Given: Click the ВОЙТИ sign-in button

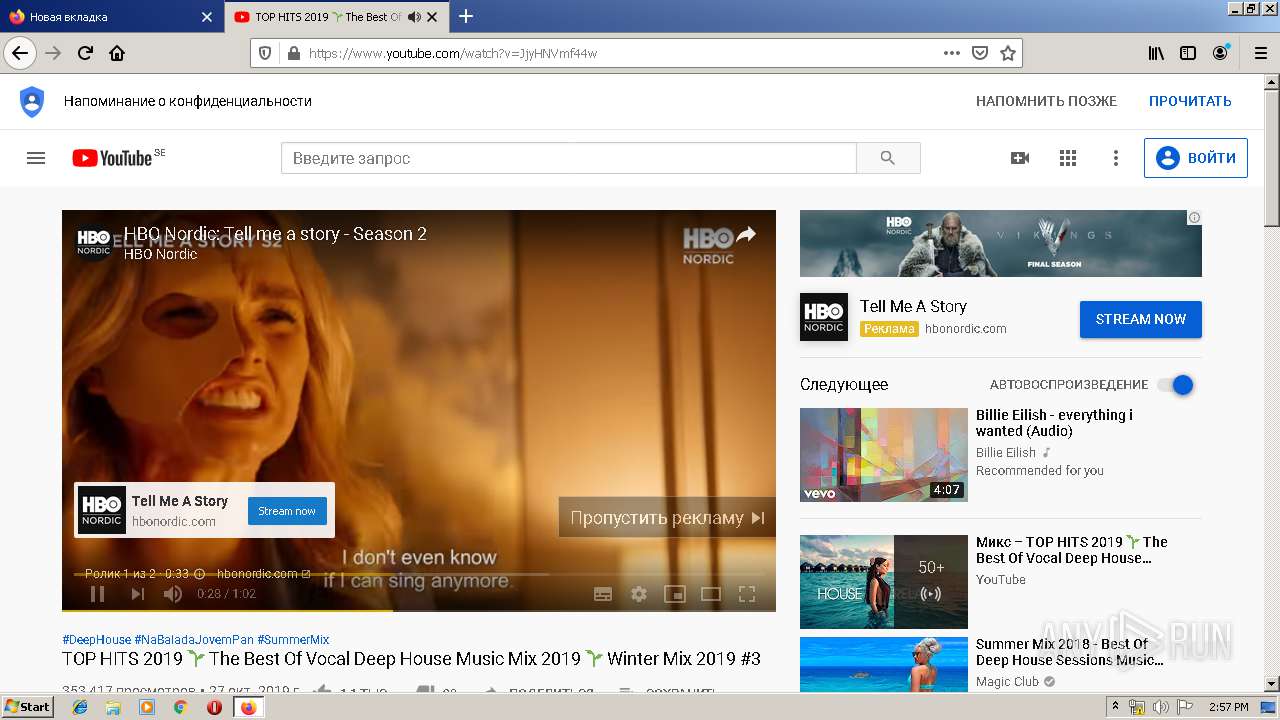Looking at the screenshot, I should (1196, 158).
